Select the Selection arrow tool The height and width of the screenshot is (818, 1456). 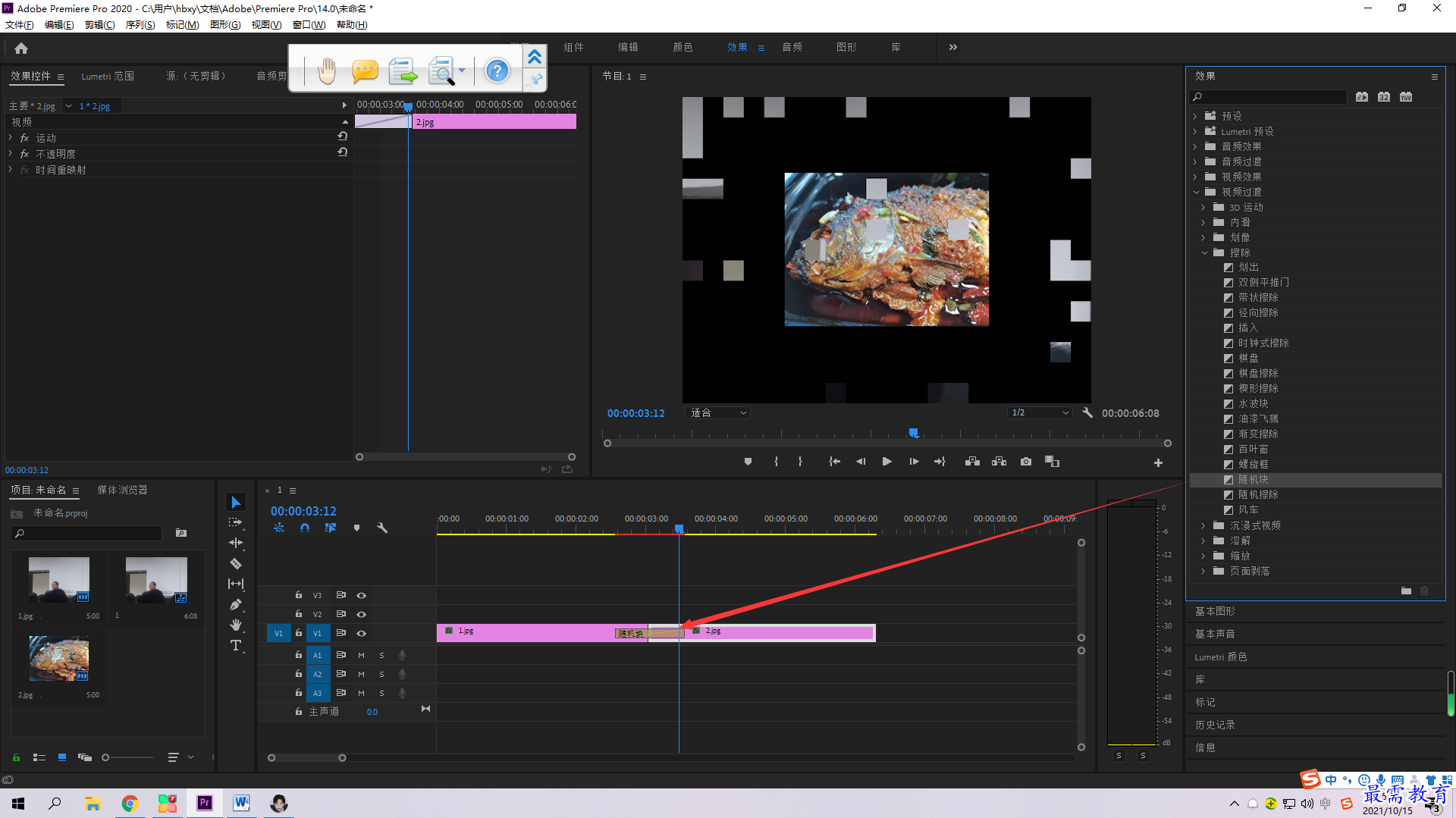(x=236, y=503)
